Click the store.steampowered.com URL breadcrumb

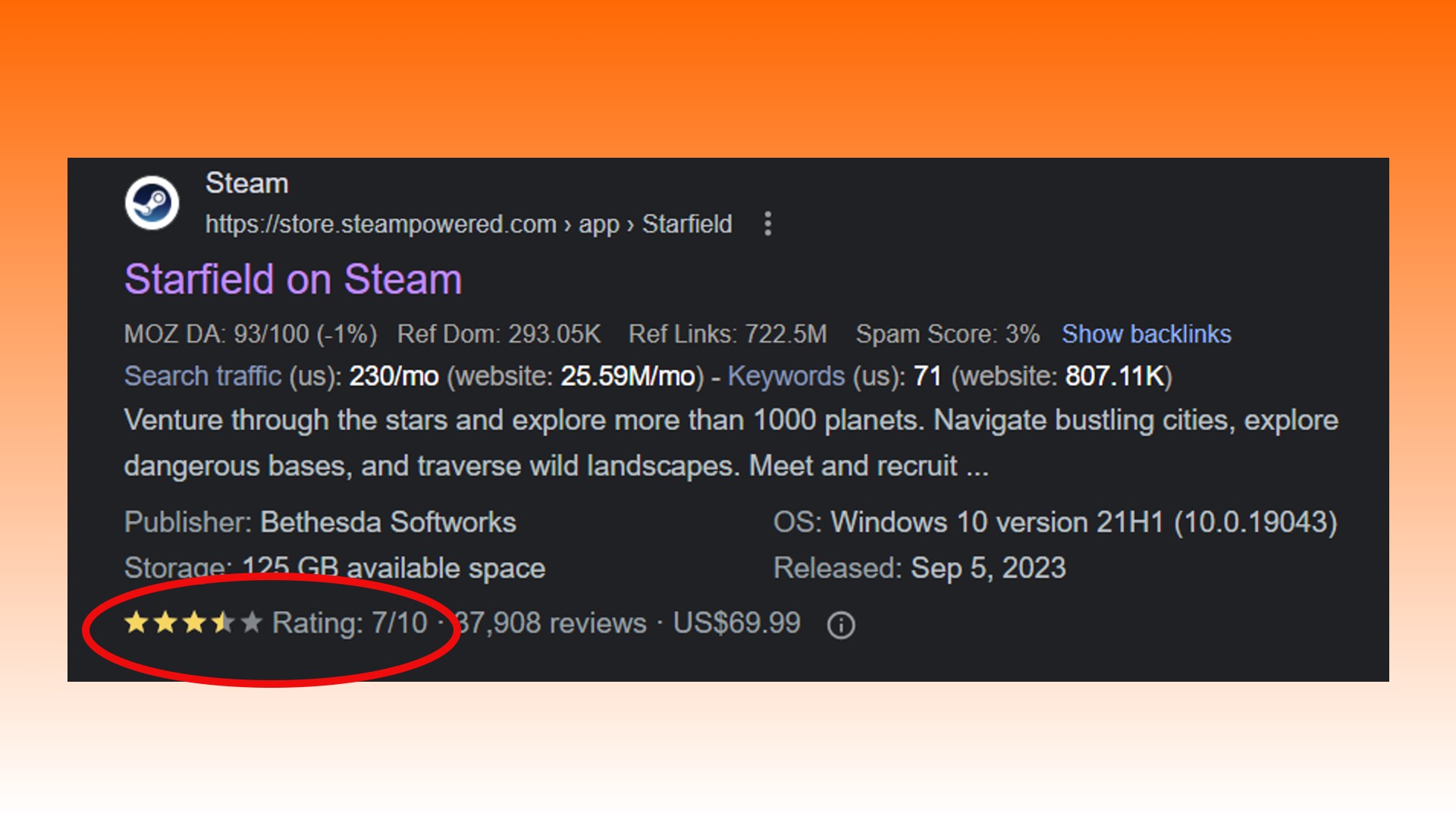[469, 224]
